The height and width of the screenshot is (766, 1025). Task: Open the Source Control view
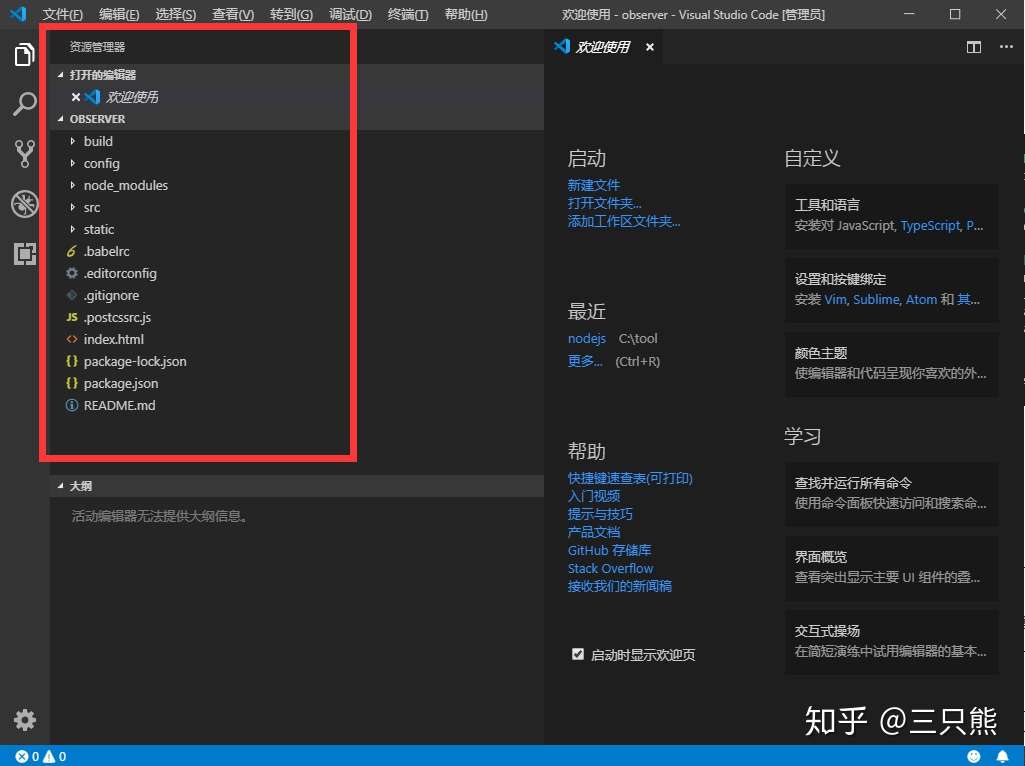coord(24,154)
